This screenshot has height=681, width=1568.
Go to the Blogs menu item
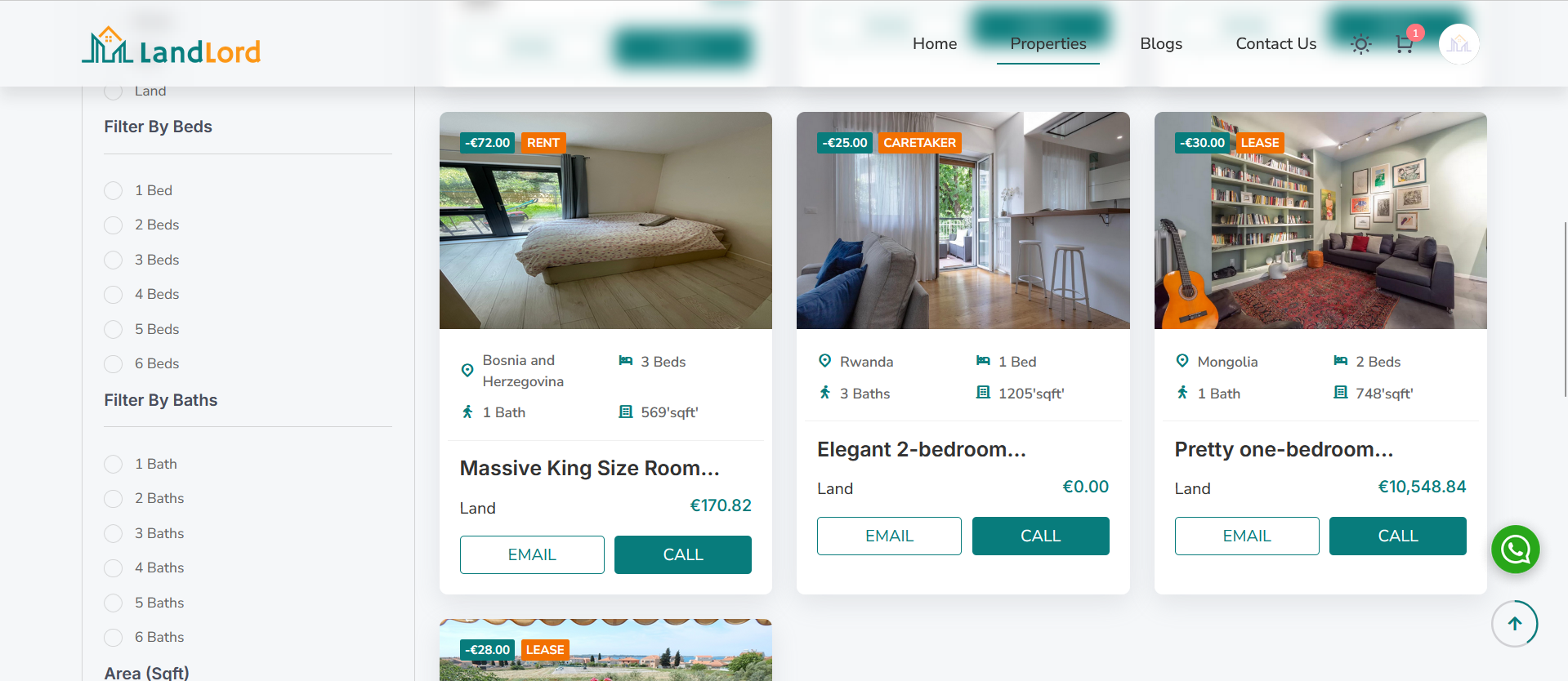[x=1160, y=44]
